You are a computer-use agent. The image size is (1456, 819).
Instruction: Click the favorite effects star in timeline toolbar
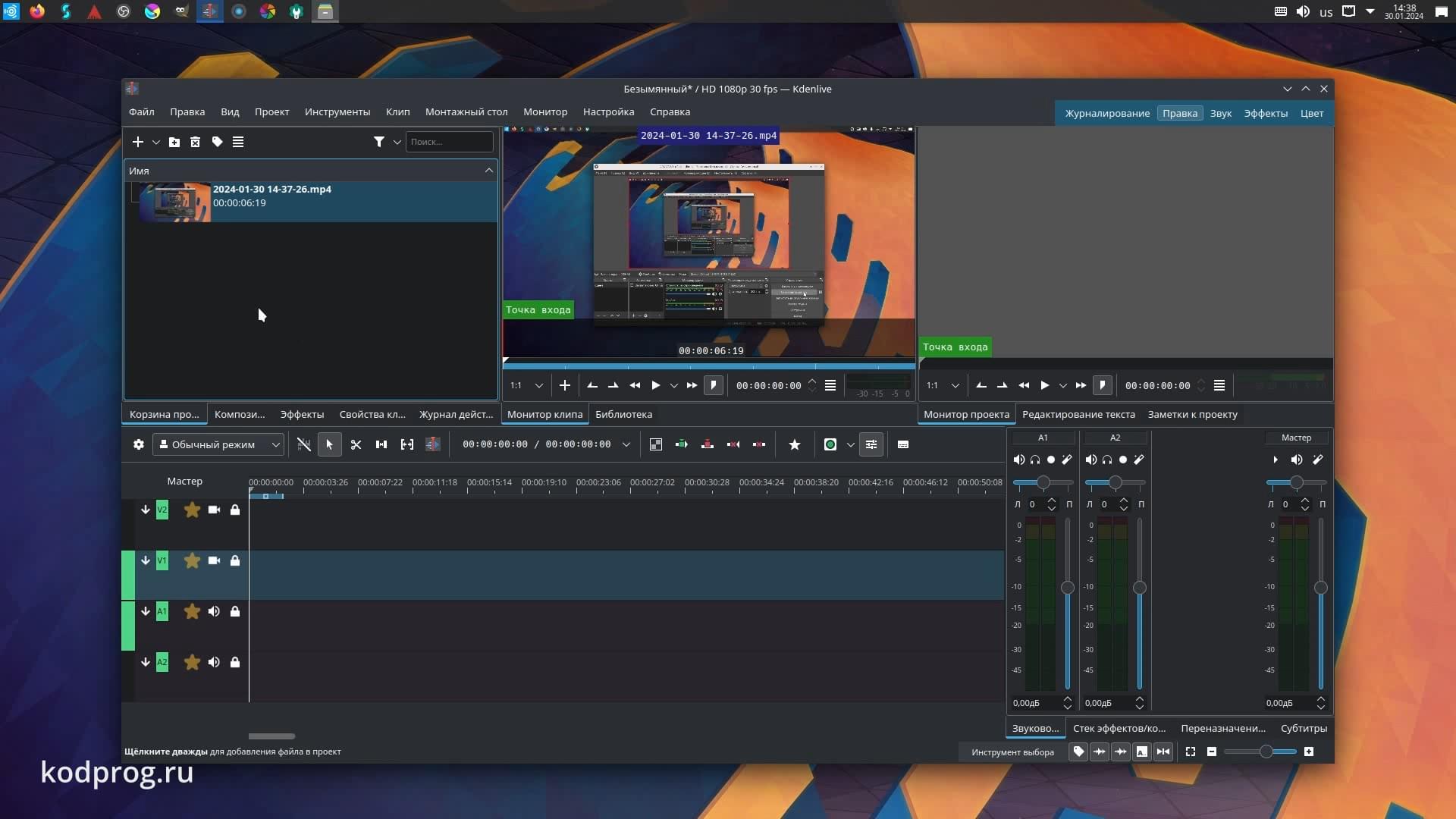(795, 445)
